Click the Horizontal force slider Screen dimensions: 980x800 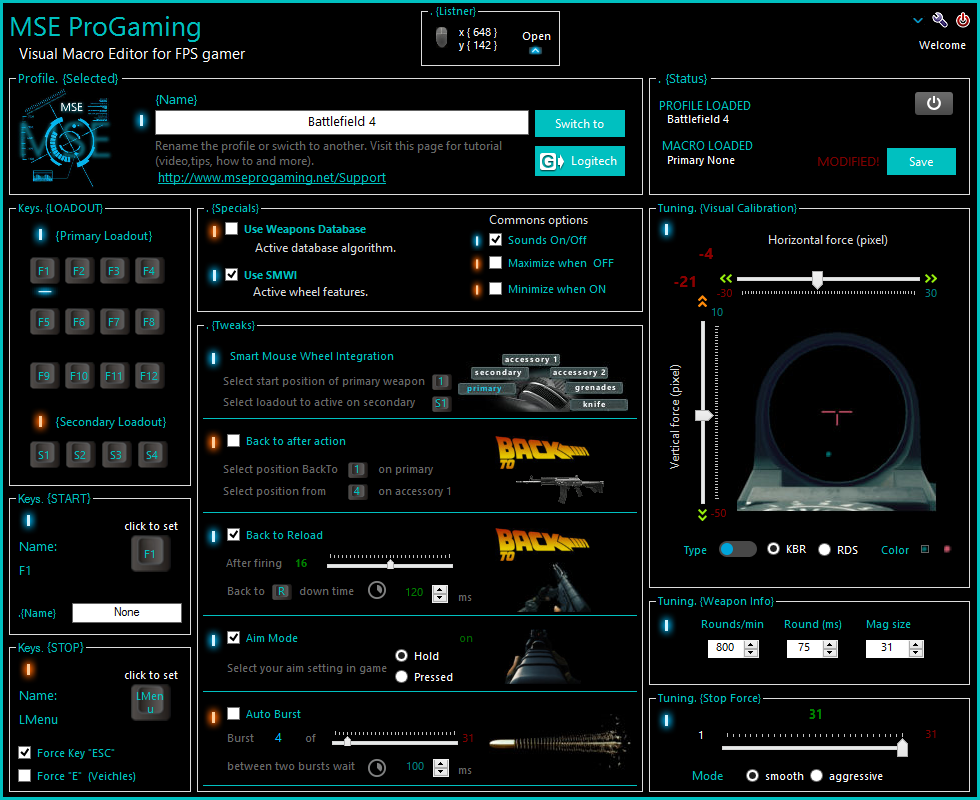pyautogui.click(x=828, y=279)
